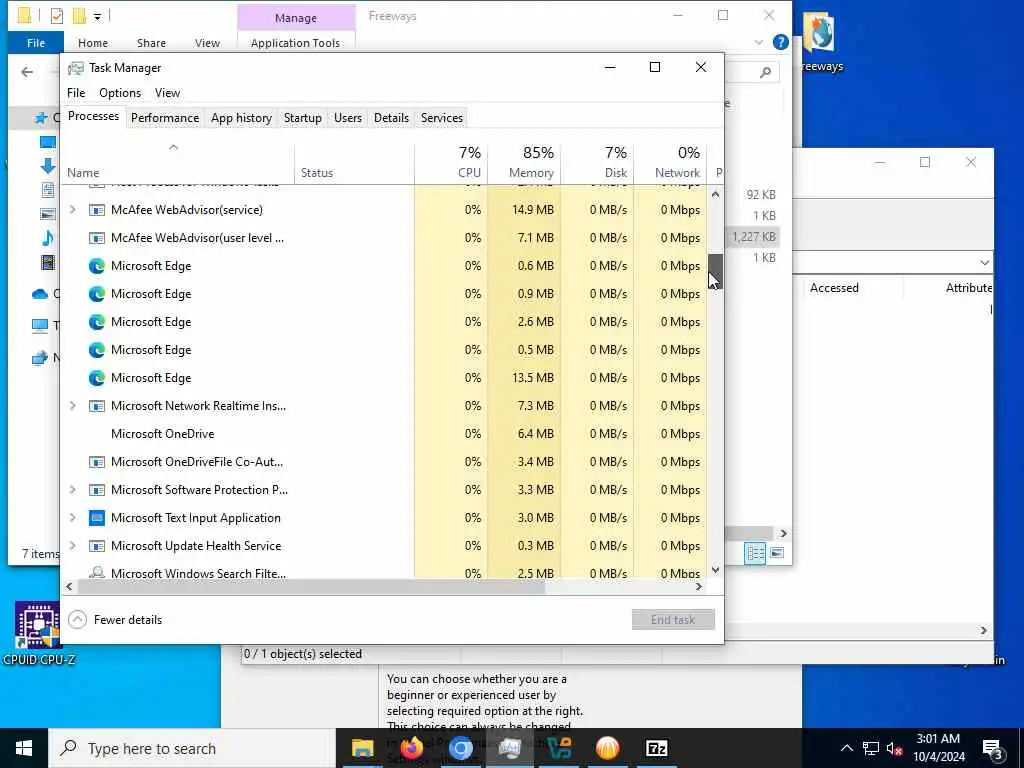Open the View ribbon tab in File Explorer
1024x768 pixels.
(207, 43)
